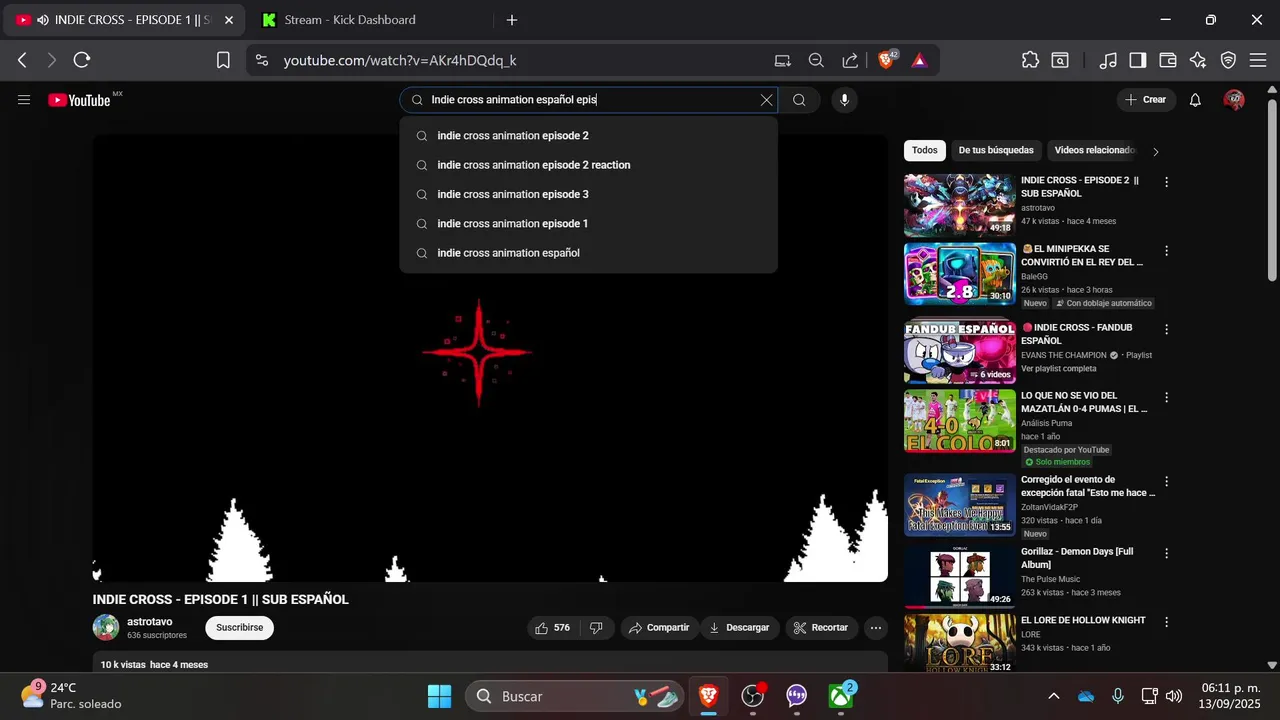This screenshot has height=720, width=1280.
Task: Open the zoom magnifier in the address bar
Action: click(816, 60)
